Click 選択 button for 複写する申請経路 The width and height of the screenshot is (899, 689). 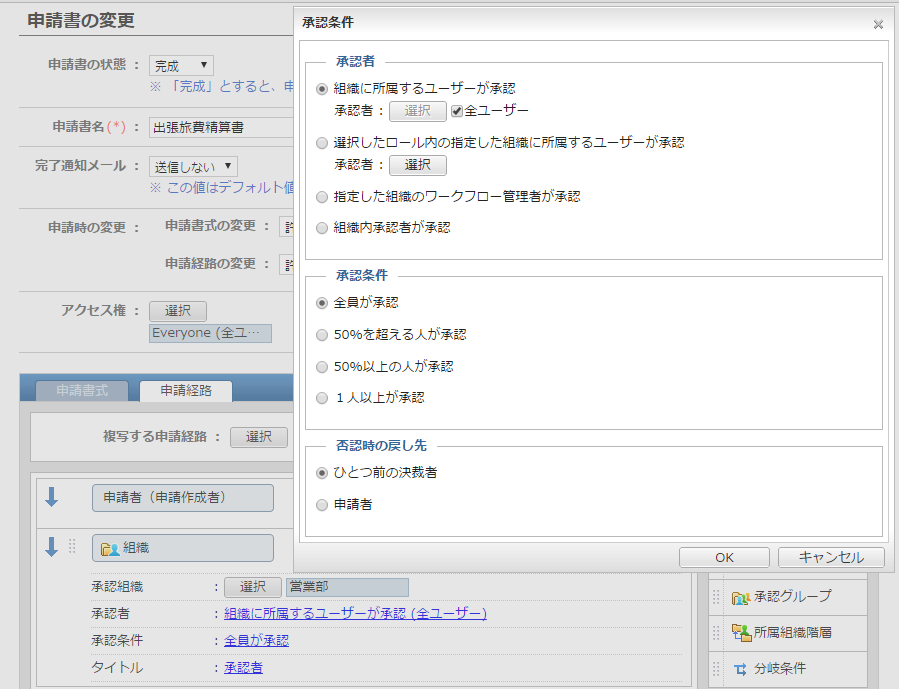[259, 437]
